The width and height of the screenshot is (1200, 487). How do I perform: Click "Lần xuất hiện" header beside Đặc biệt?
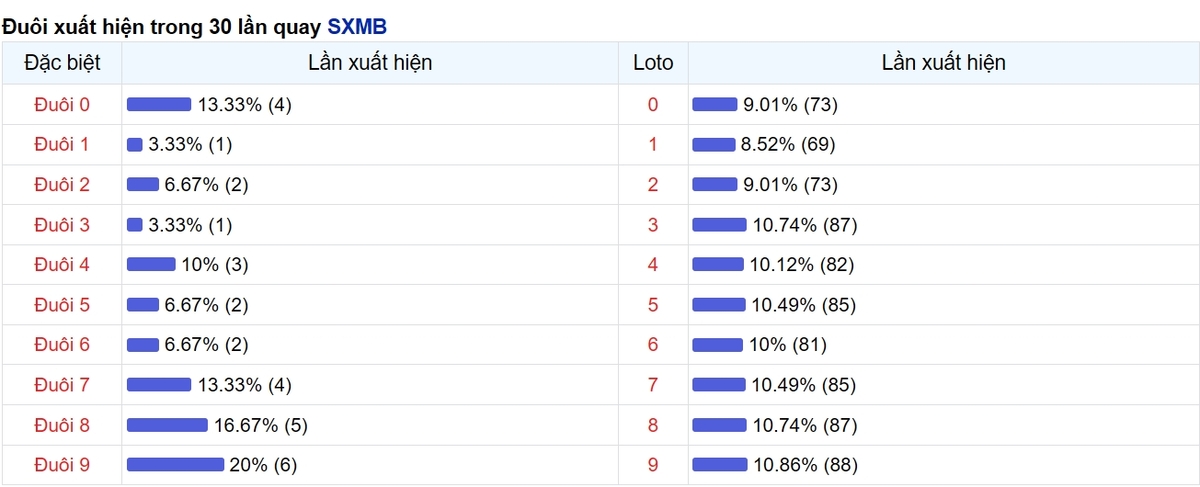pyautogui.click(x=370, y=63)
